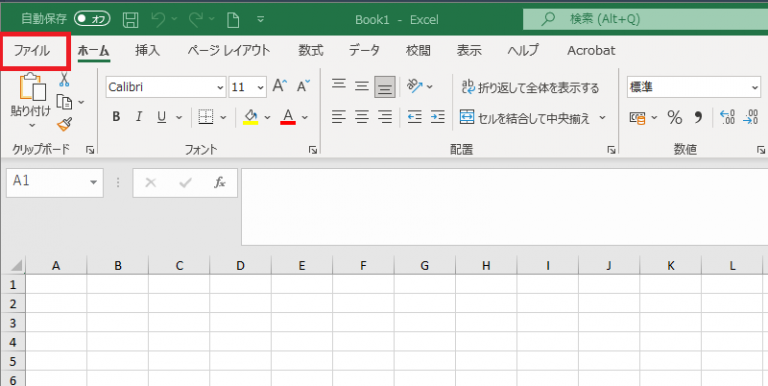
Task: Click the Percent style icon
Action: [x=674, y=118]
